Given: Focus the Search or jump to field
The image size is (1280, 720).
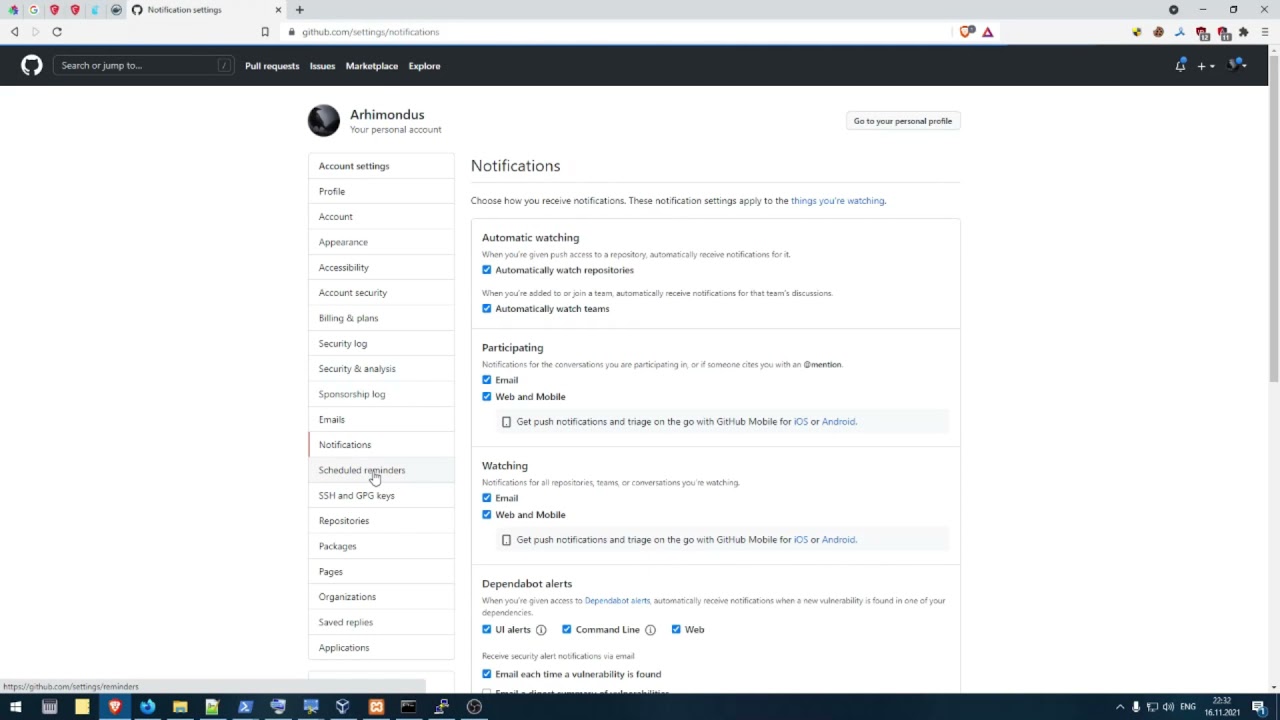Looking at the screenshot, I should coord(144,66).
